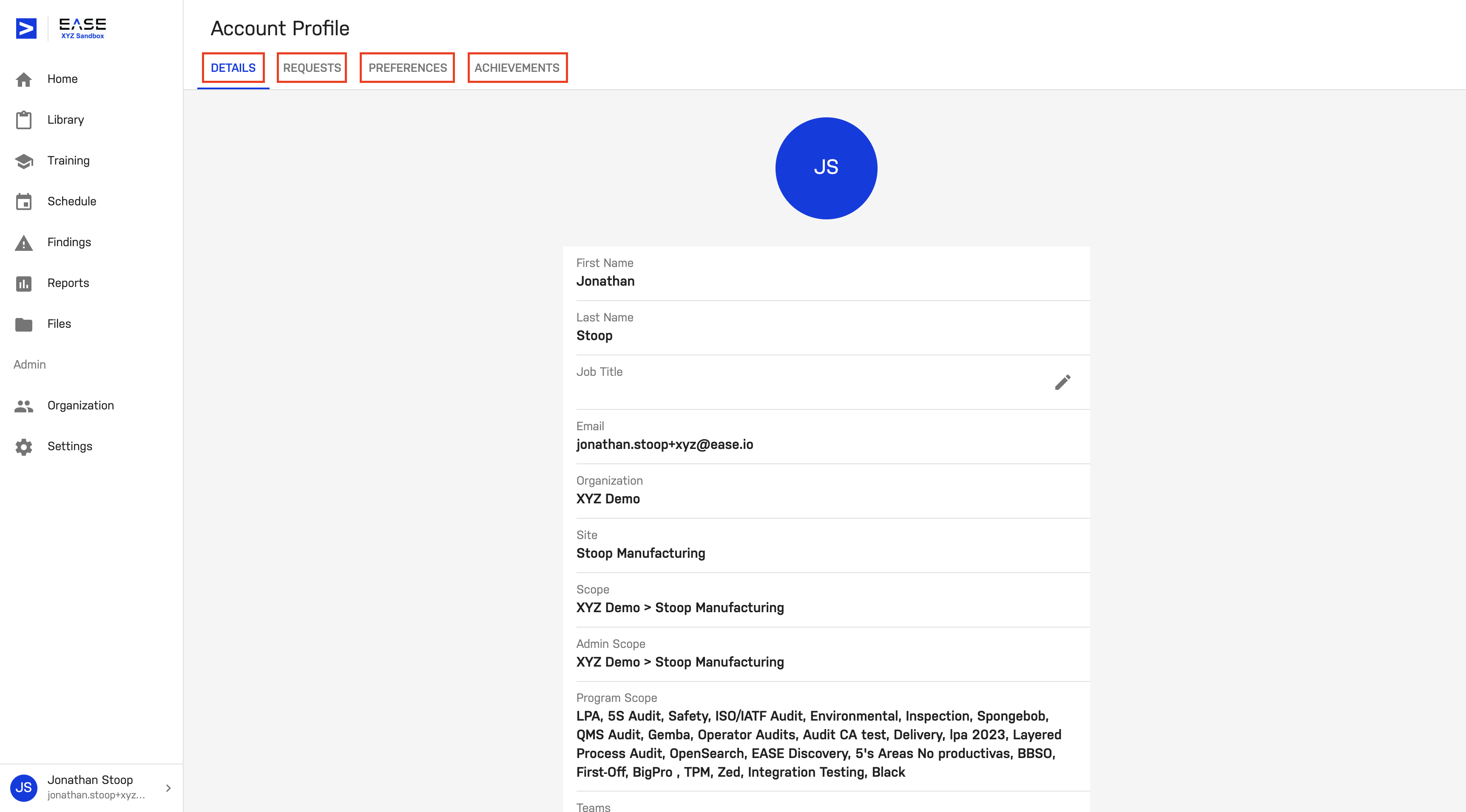Viewport: 1466px width, 812px height.
Task: Click the Home house icon
Action: click(24, 79)
